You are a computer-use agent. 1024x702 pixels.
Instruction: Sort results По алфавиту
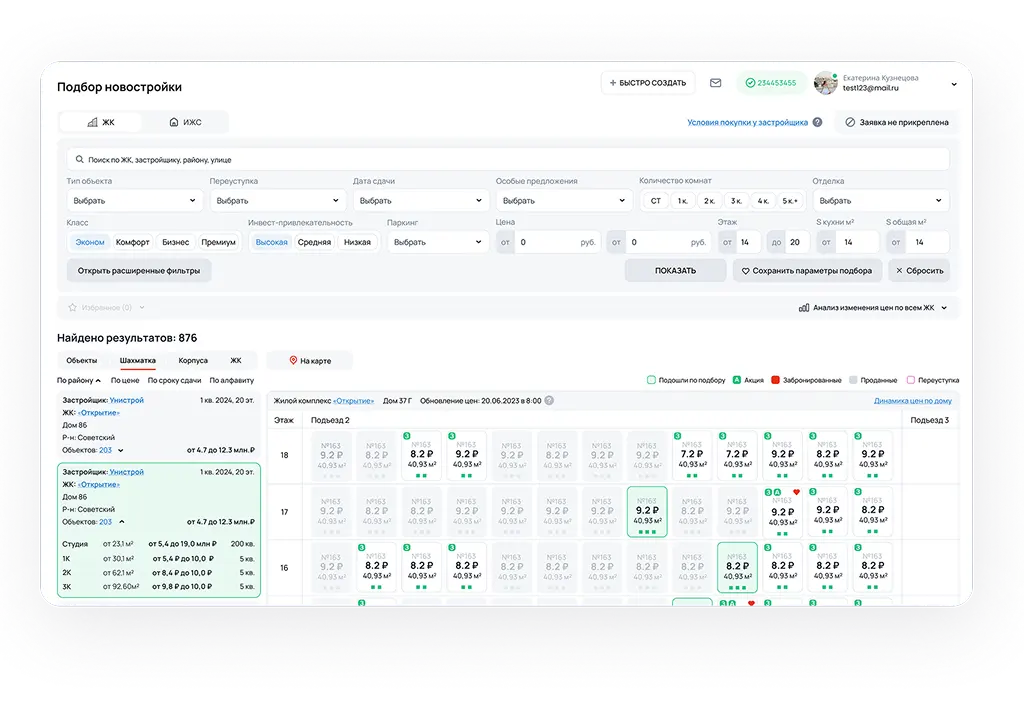[232, 380]
